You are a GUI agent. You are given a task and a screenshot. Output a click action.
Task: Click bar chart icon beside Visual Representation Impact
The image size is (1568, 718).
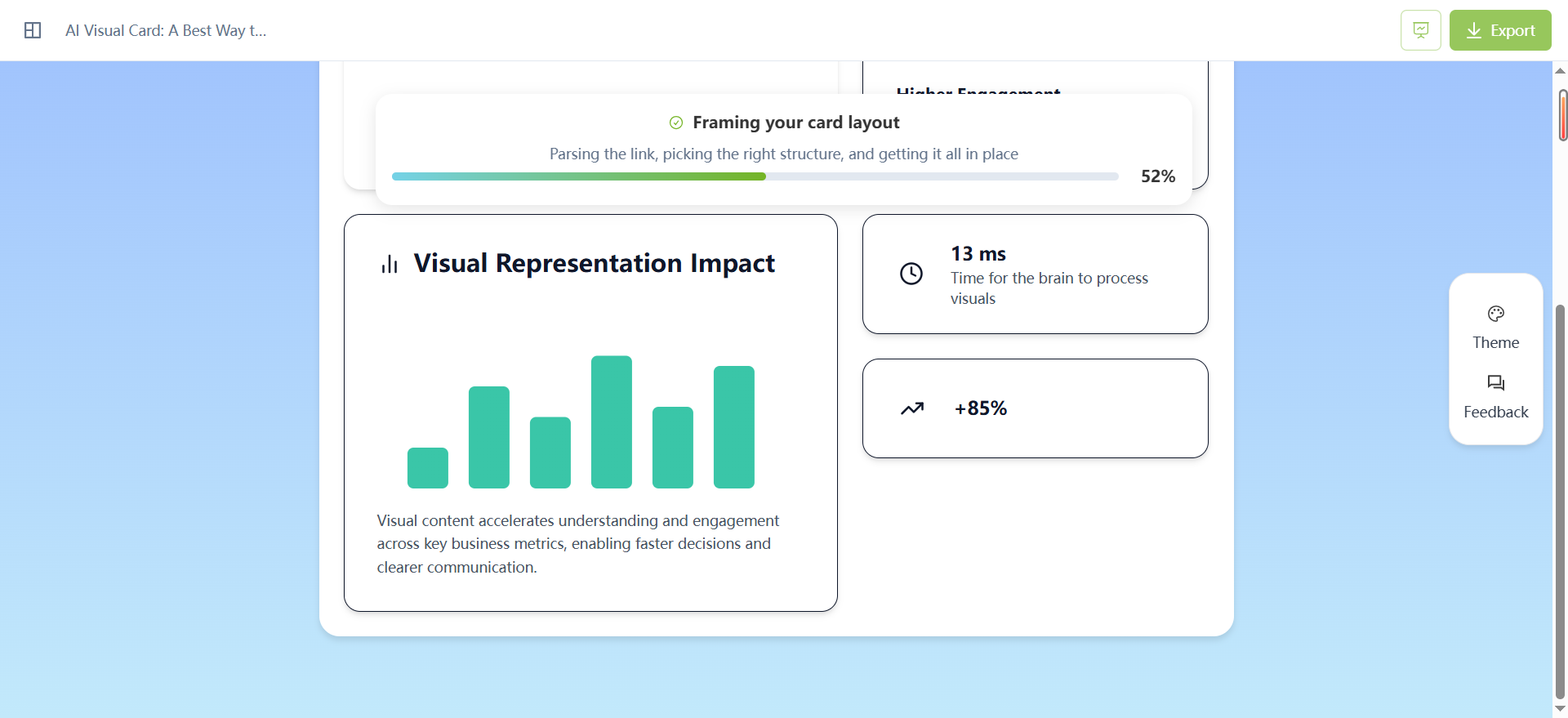[390, 264]
